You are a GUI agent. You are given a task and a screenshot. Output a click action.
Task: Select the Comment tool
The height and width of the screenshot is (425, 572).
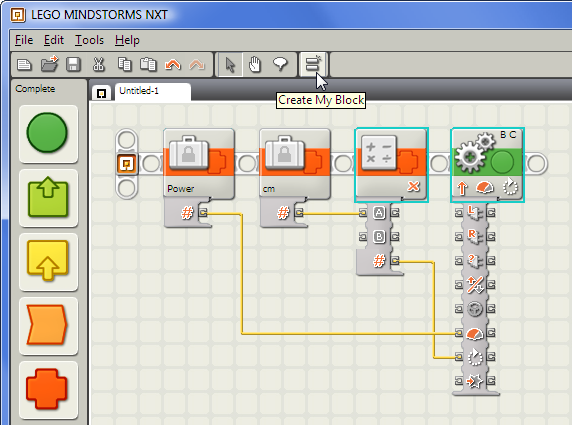tap(280, 64)
